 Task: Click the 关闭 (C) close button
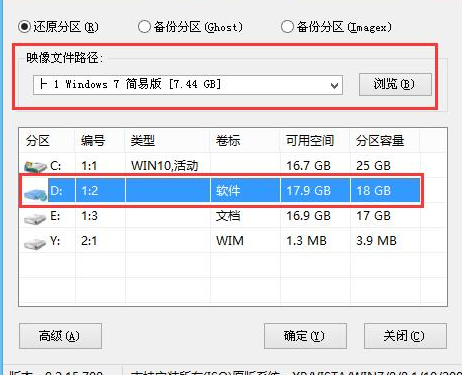405,336
